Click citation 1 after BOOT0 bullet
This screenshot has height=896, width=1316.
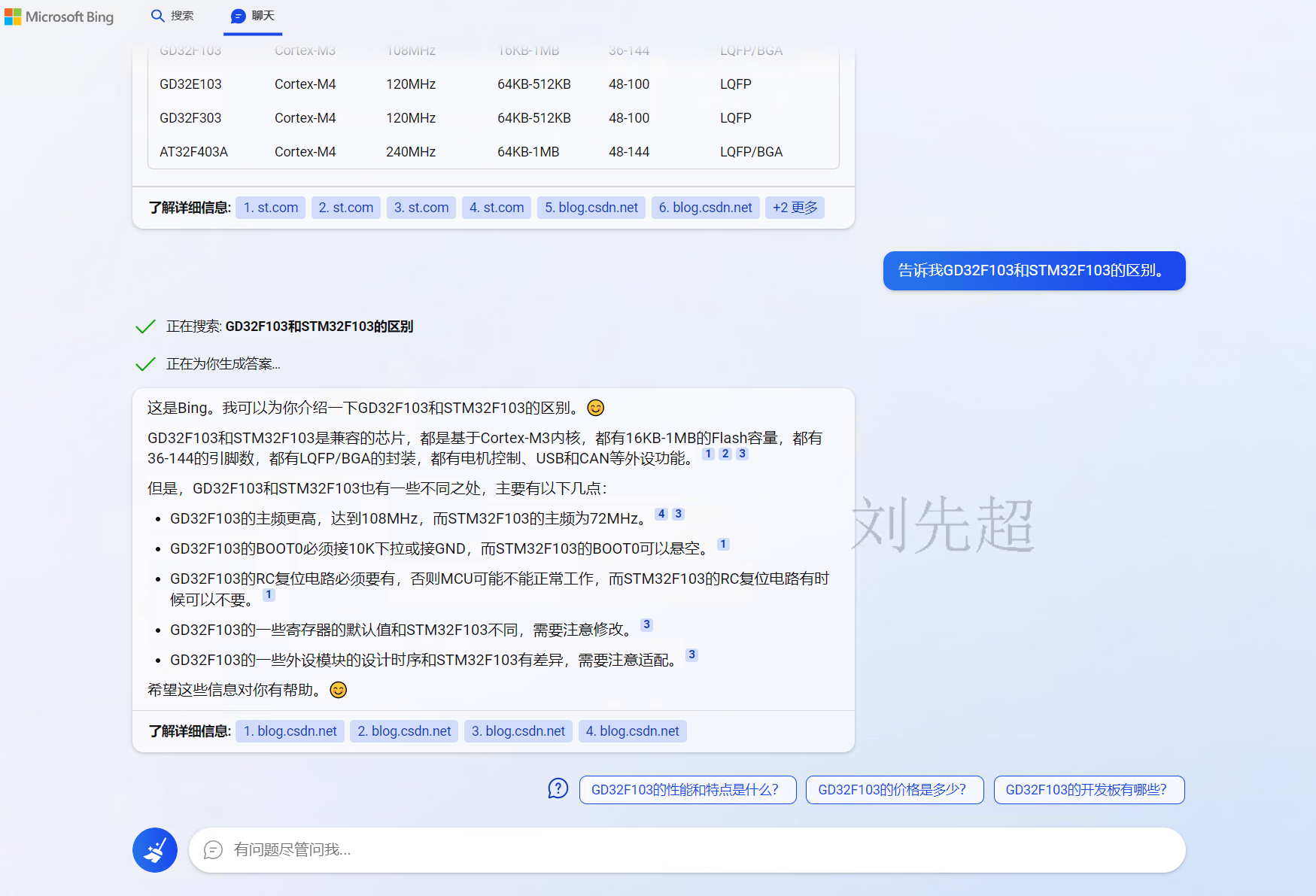[723, 544]
